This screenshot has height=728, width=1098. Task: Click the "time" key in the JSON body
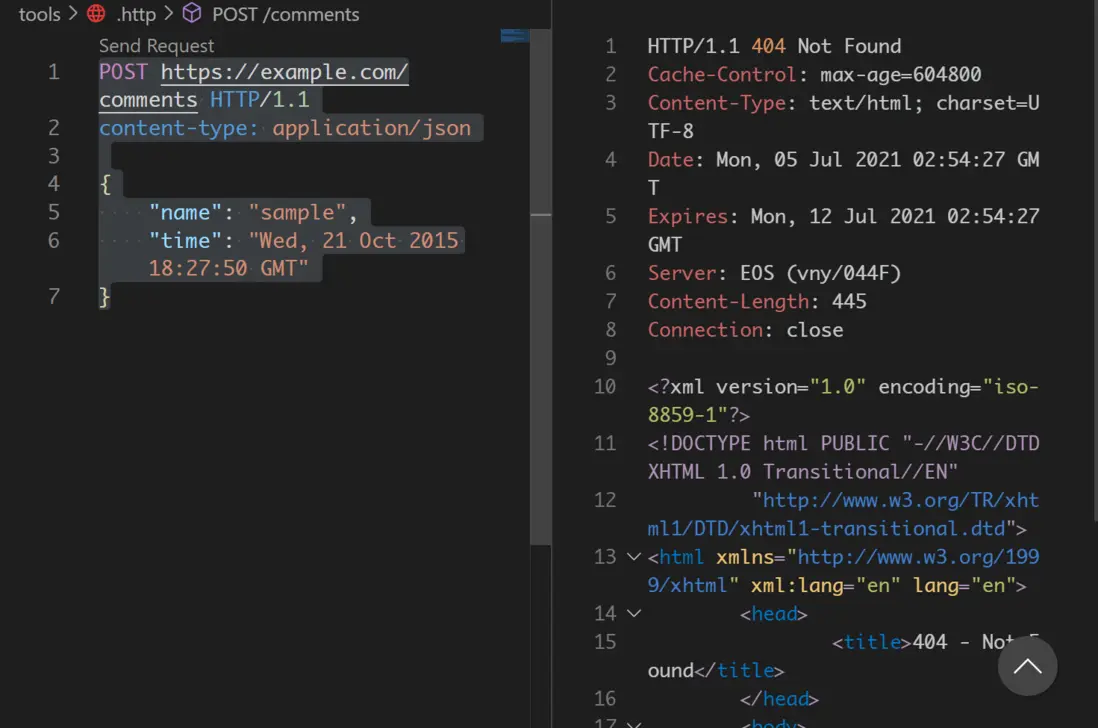pos(186,241)
